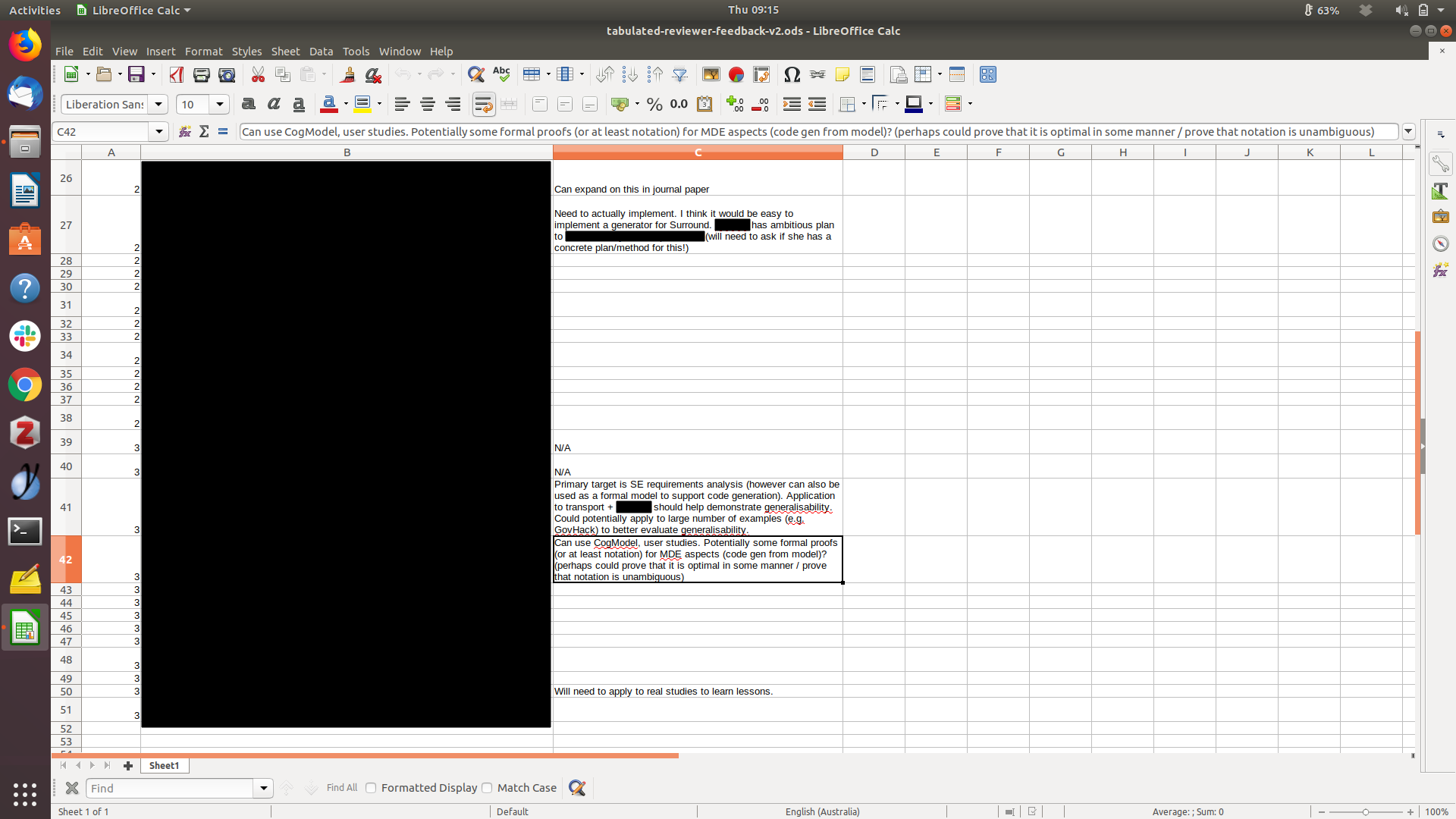Click the Sum sigma icon
The height and width of the screenshot is (819, 1456).
point(204,131)
